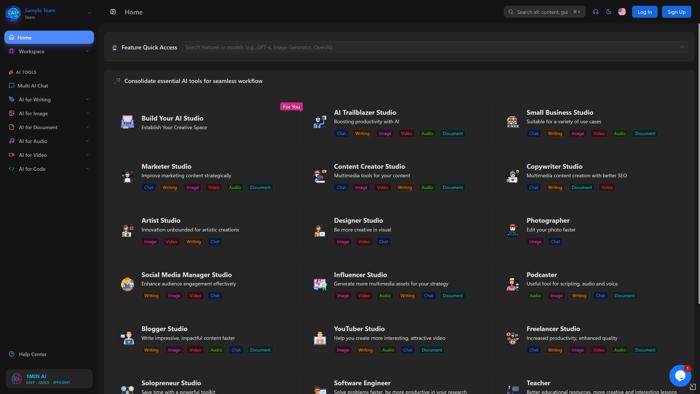Open Freelancer Studio icon
This screenshot has height=394, width=700.
click(x=512, y=338)
